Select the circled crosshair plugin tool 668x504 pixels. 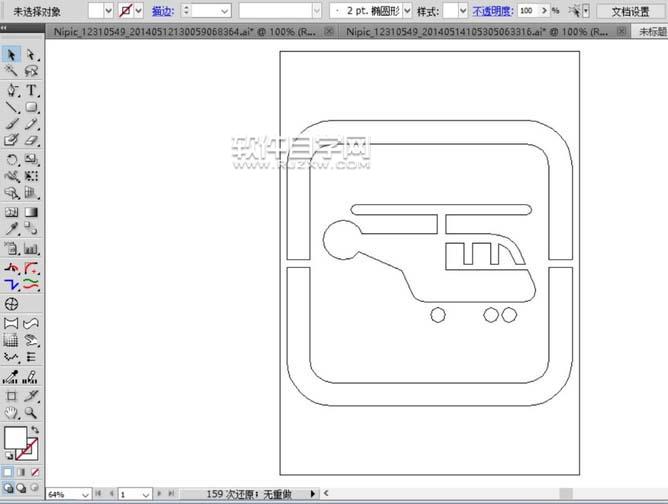point(12,304)
